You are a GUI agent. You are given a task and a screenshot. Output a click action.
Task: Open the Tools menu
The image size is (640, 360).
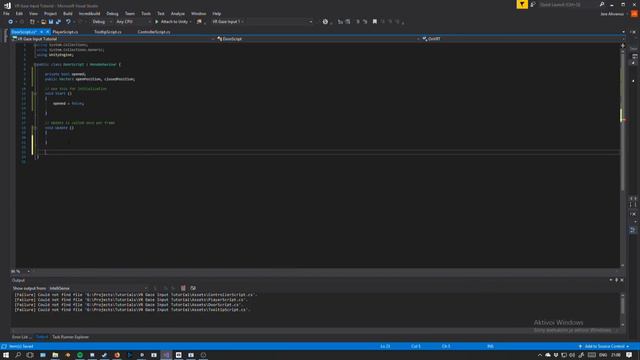146,13
